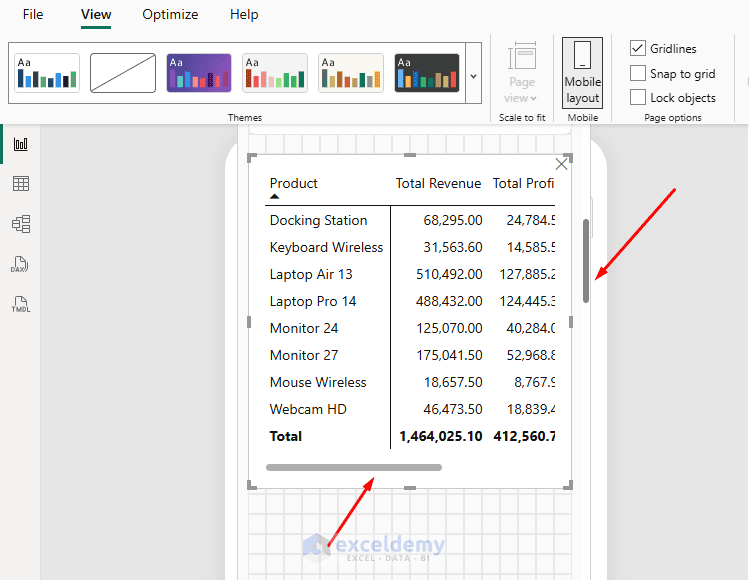Screen dimensions: 749x580
Task: Open the Model view icon in sidebar
Action: click(x=21, y=224)
